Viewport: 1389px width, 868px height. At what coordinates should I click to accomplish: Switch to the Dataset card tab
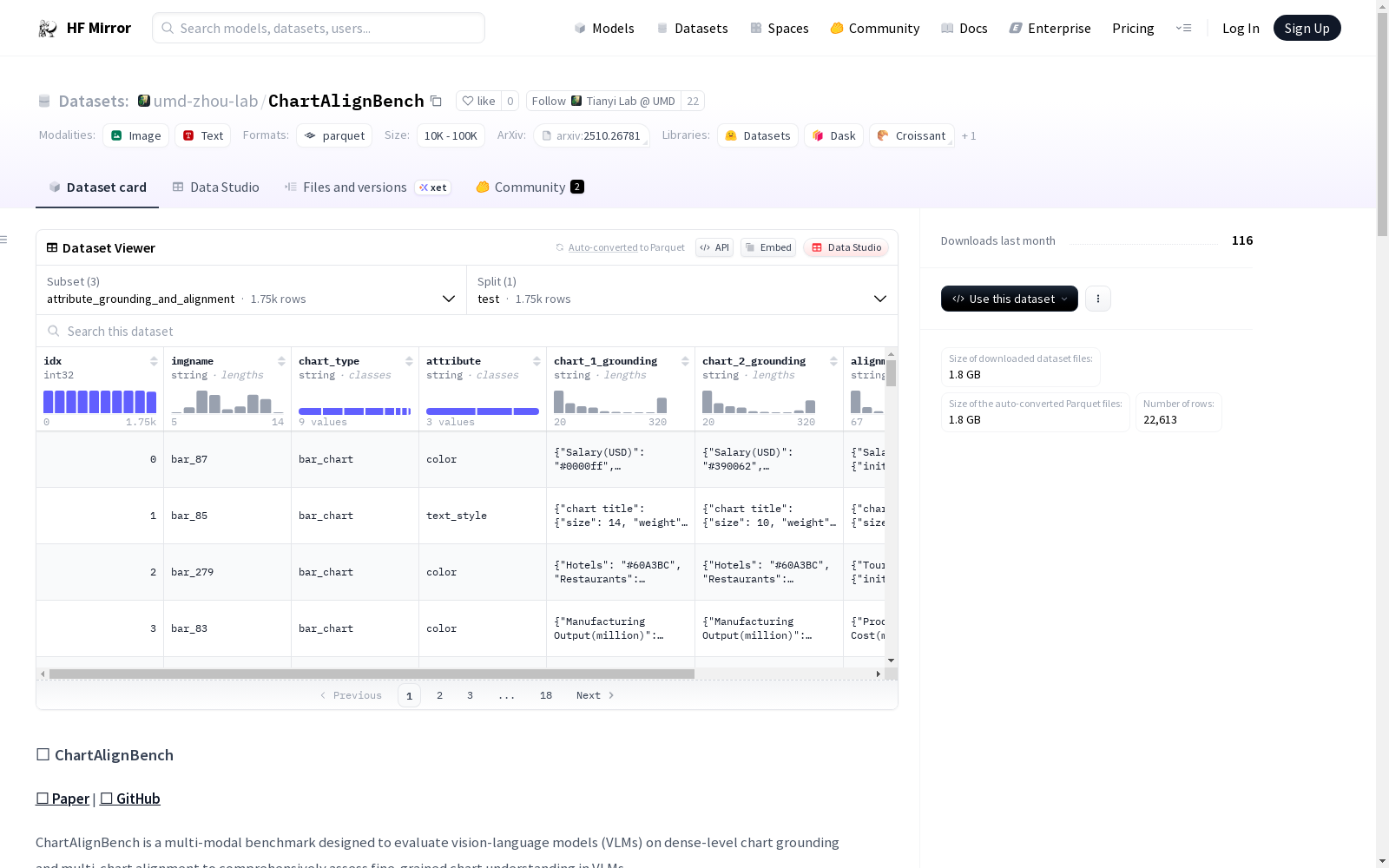pos(97,187)
